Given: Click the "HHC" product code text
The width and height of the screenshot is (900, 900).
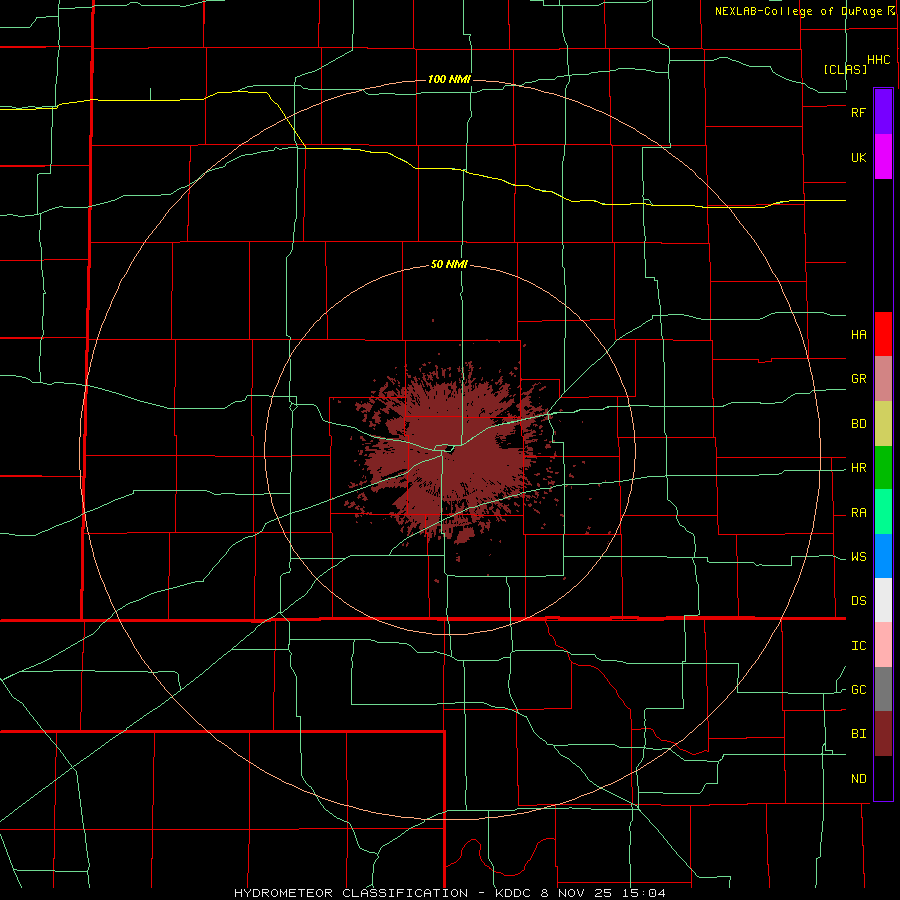Looking at the screenshot, I should pos(879,60).
